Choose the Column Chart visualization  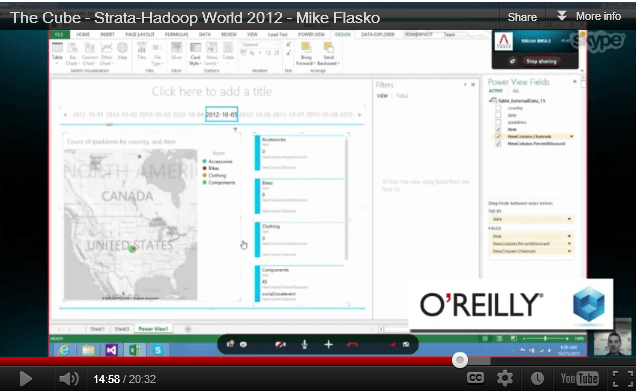coord(89,53)
